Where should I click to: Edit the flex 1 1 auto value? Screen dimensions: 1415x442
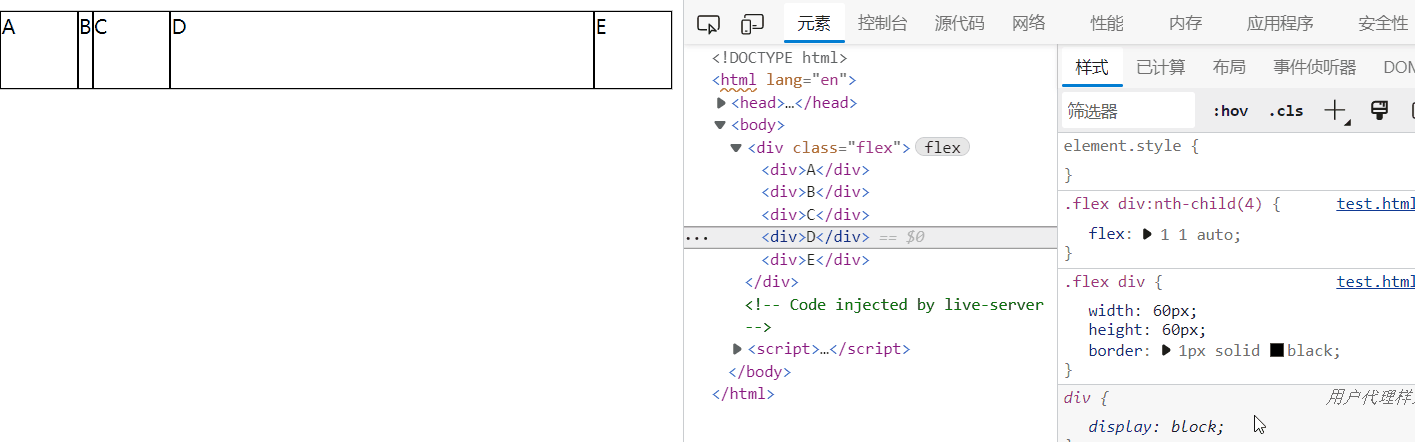1200,235
